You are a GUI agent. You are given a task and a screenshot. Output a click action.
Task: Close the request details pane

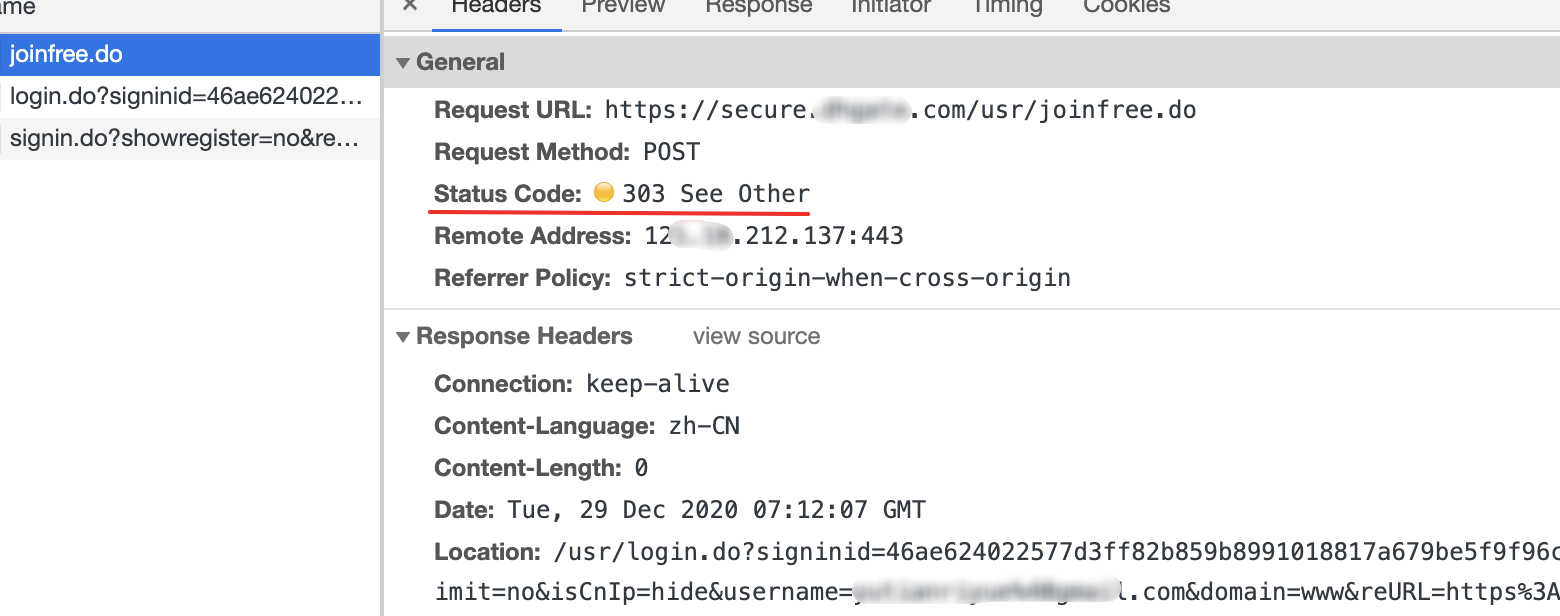coord(410,5)
